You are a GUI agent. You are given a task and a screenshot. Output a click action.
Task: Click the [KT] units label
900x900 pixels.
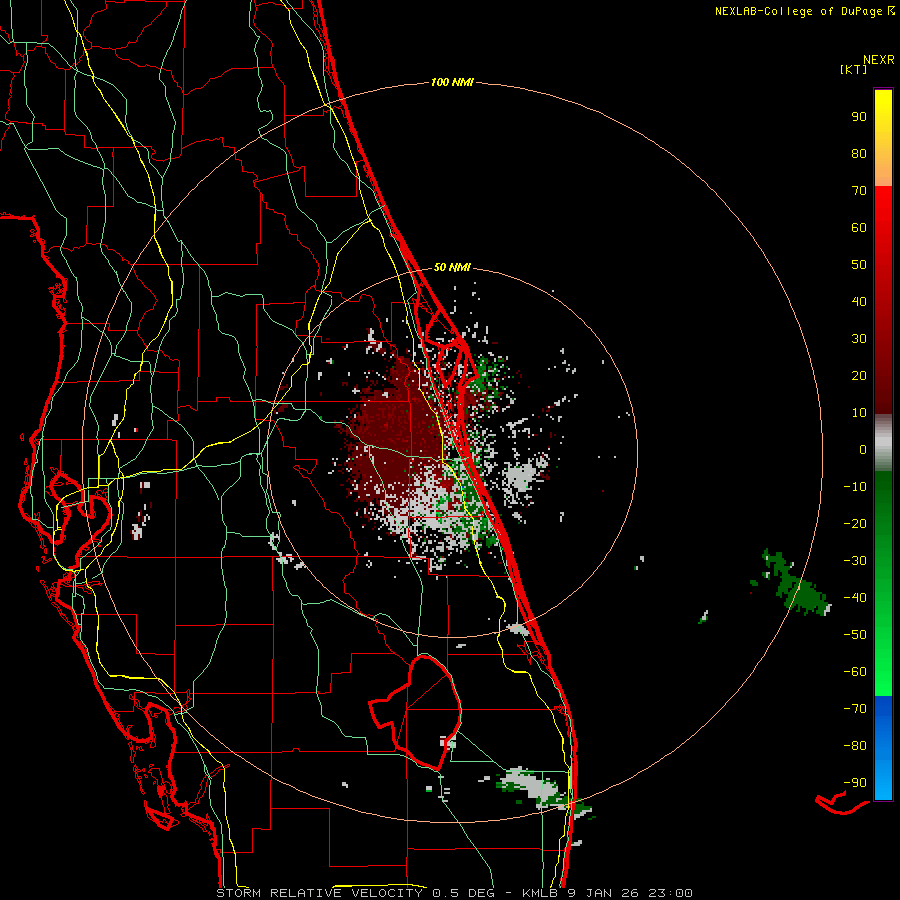(x=854, y=69)
